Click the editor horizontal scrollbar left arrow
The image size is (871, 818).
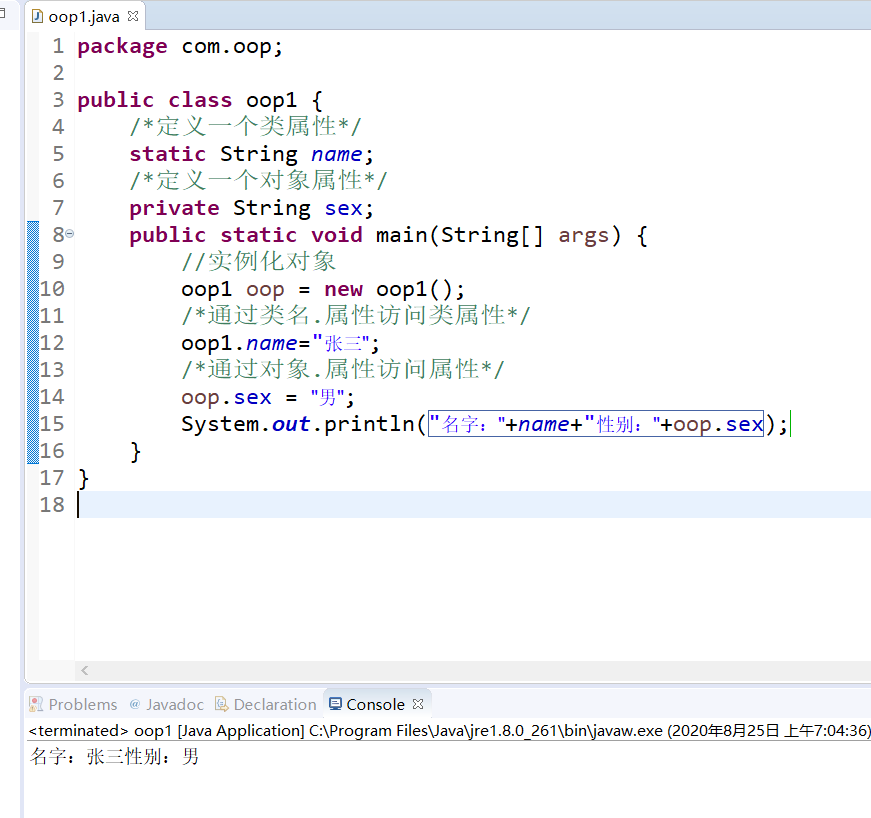click(84, 670)
